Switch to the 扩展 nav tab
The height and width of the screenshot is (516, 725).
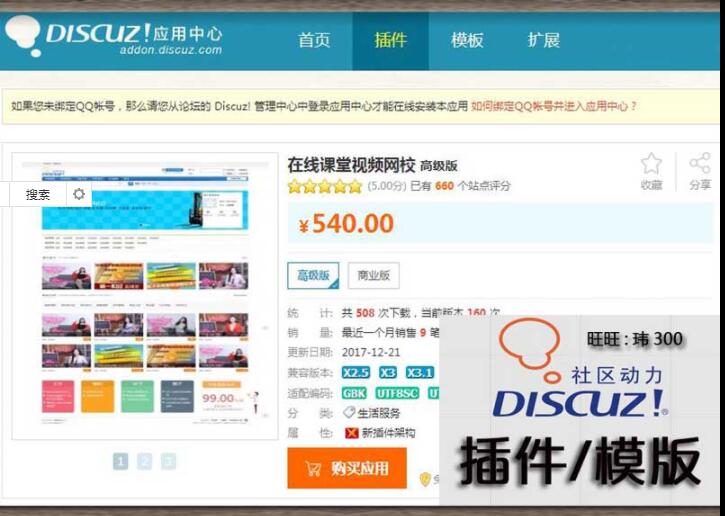[x=543, y=41]
